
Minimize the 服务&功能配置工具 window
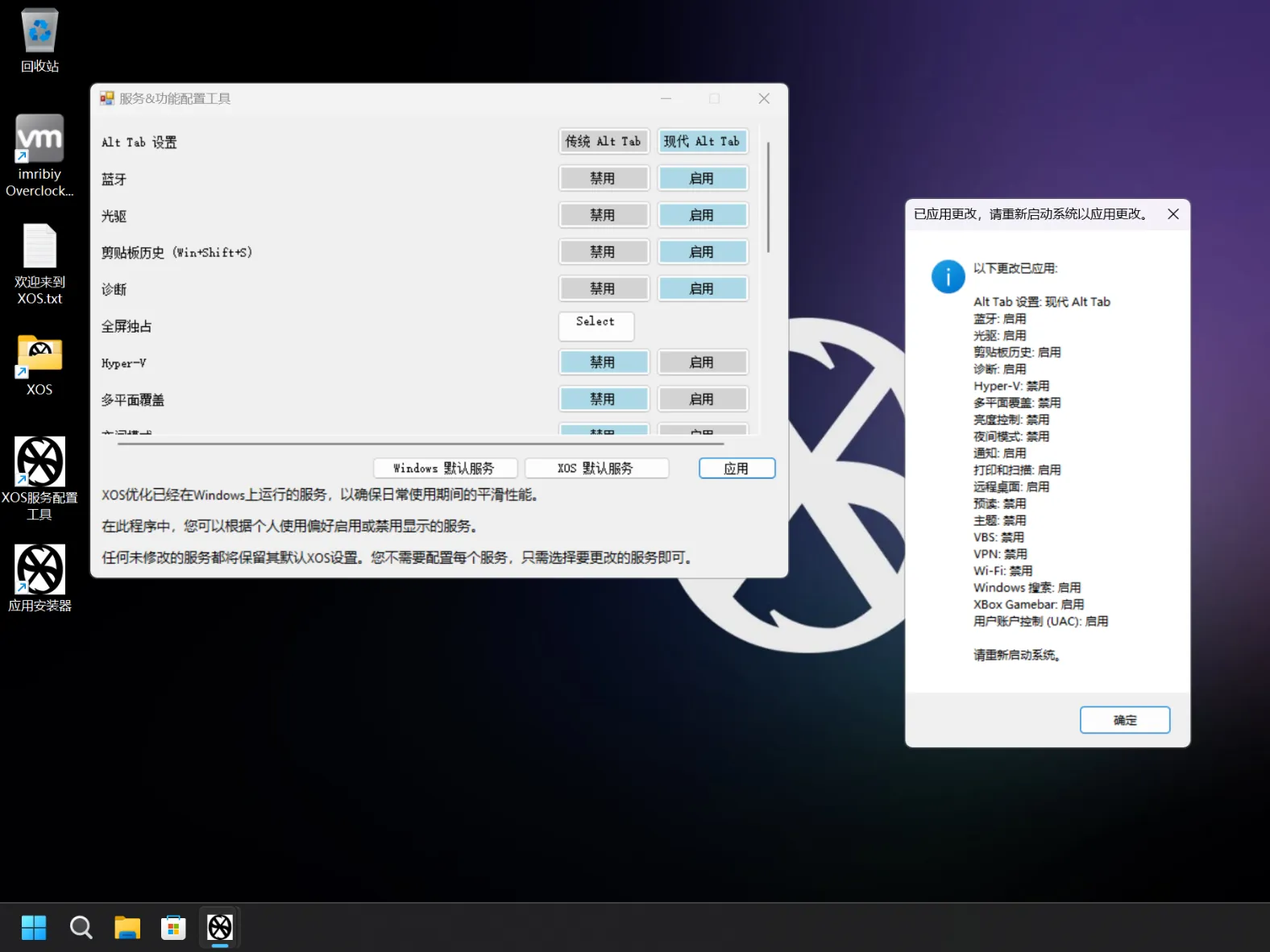666,98
